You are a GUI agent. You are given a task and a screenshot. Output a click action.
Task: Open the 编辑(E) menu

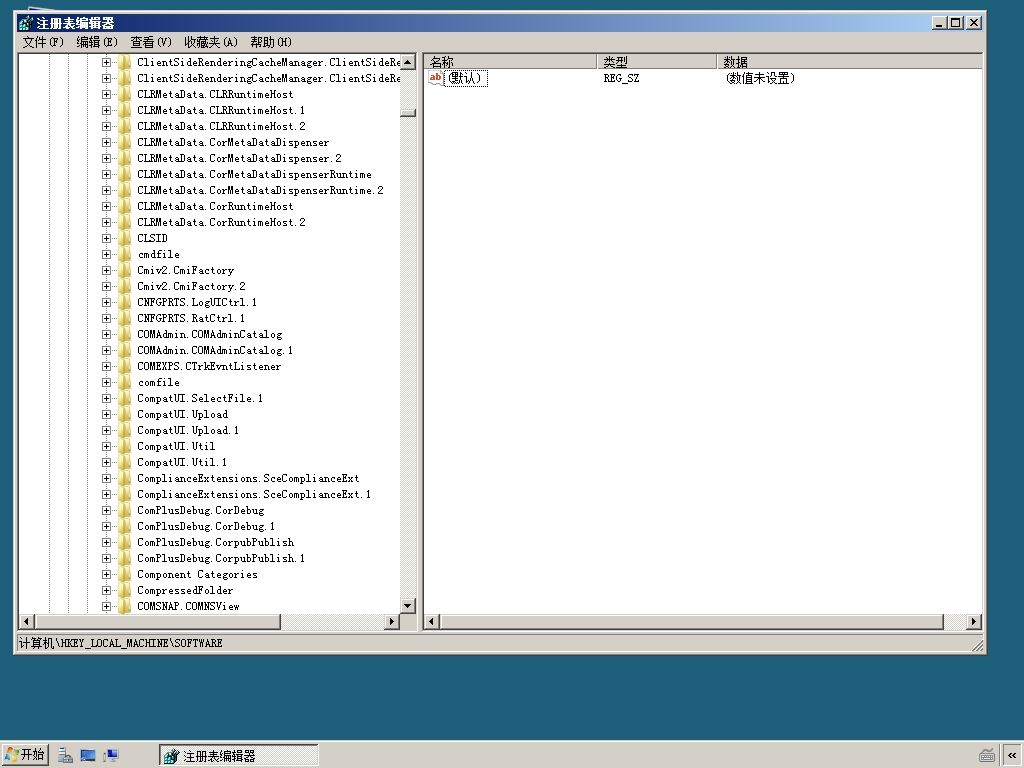97,42
